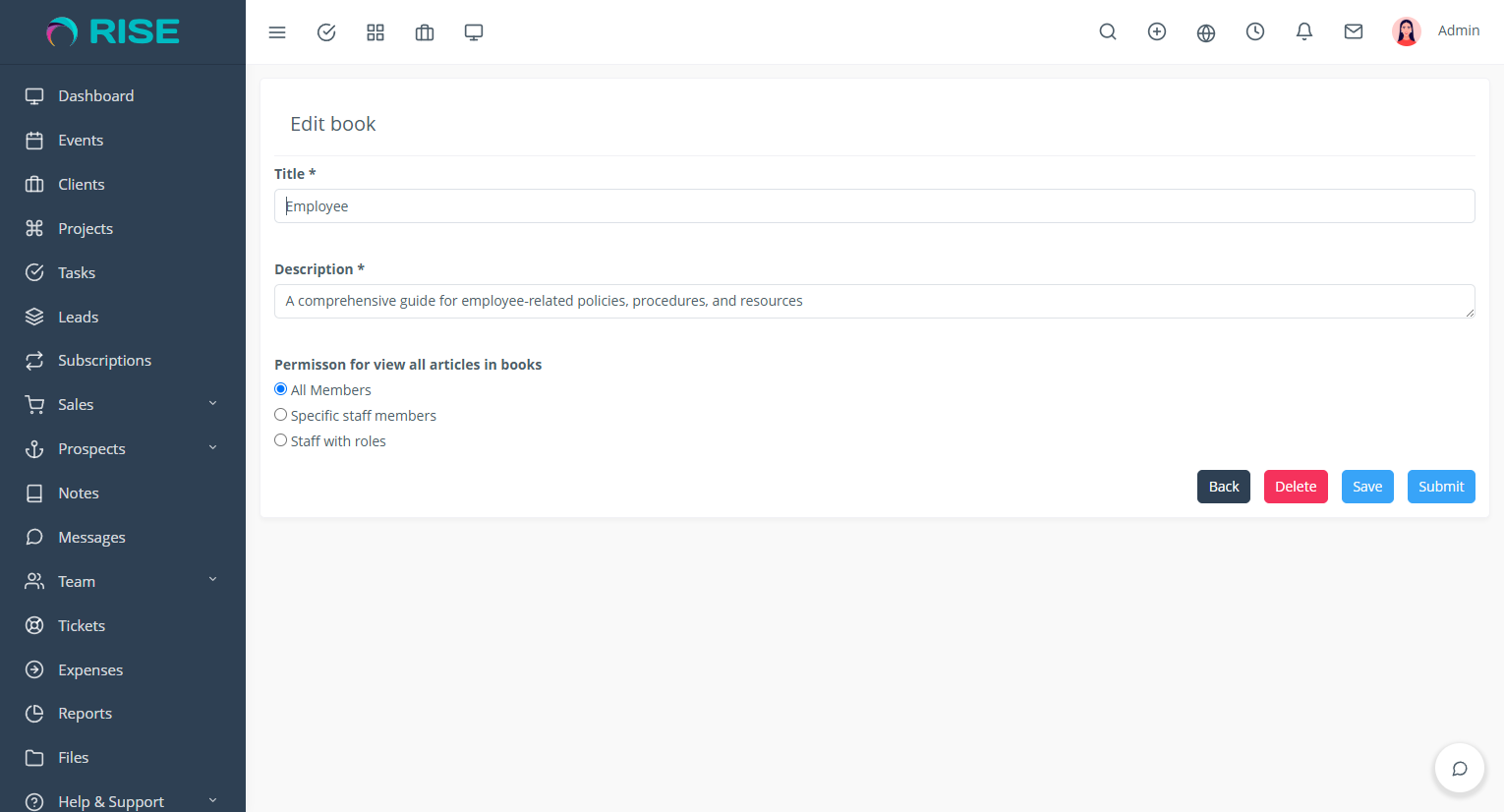Delete the Employee book
The width and height of the screenshot is (1504, 812).
point(1296,486)
